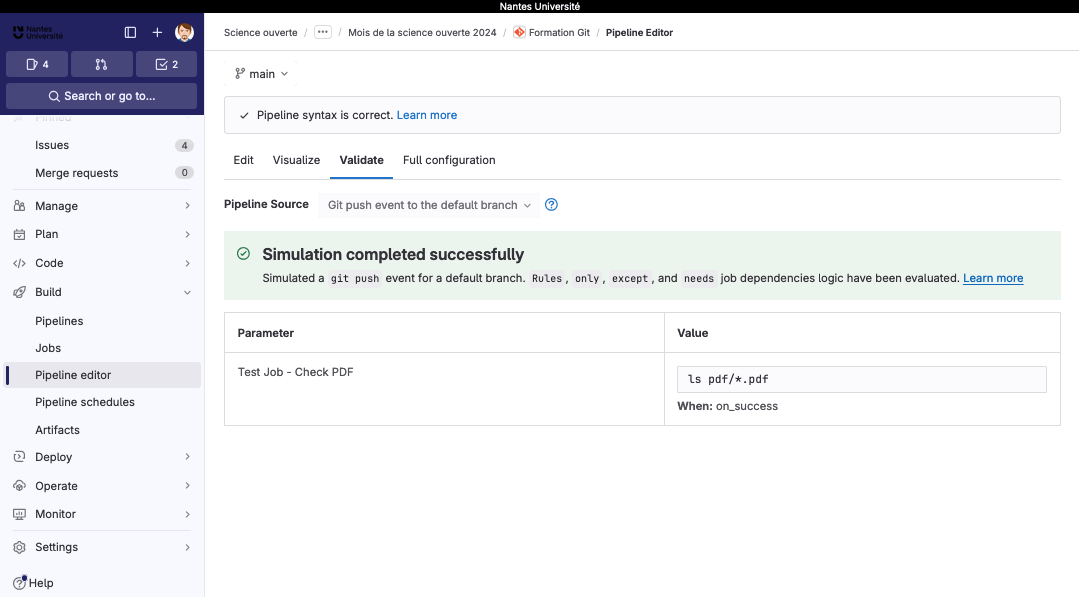Click the Deploy section icon
Screen dimensions: 1080x597
click(x=19, y=457)
